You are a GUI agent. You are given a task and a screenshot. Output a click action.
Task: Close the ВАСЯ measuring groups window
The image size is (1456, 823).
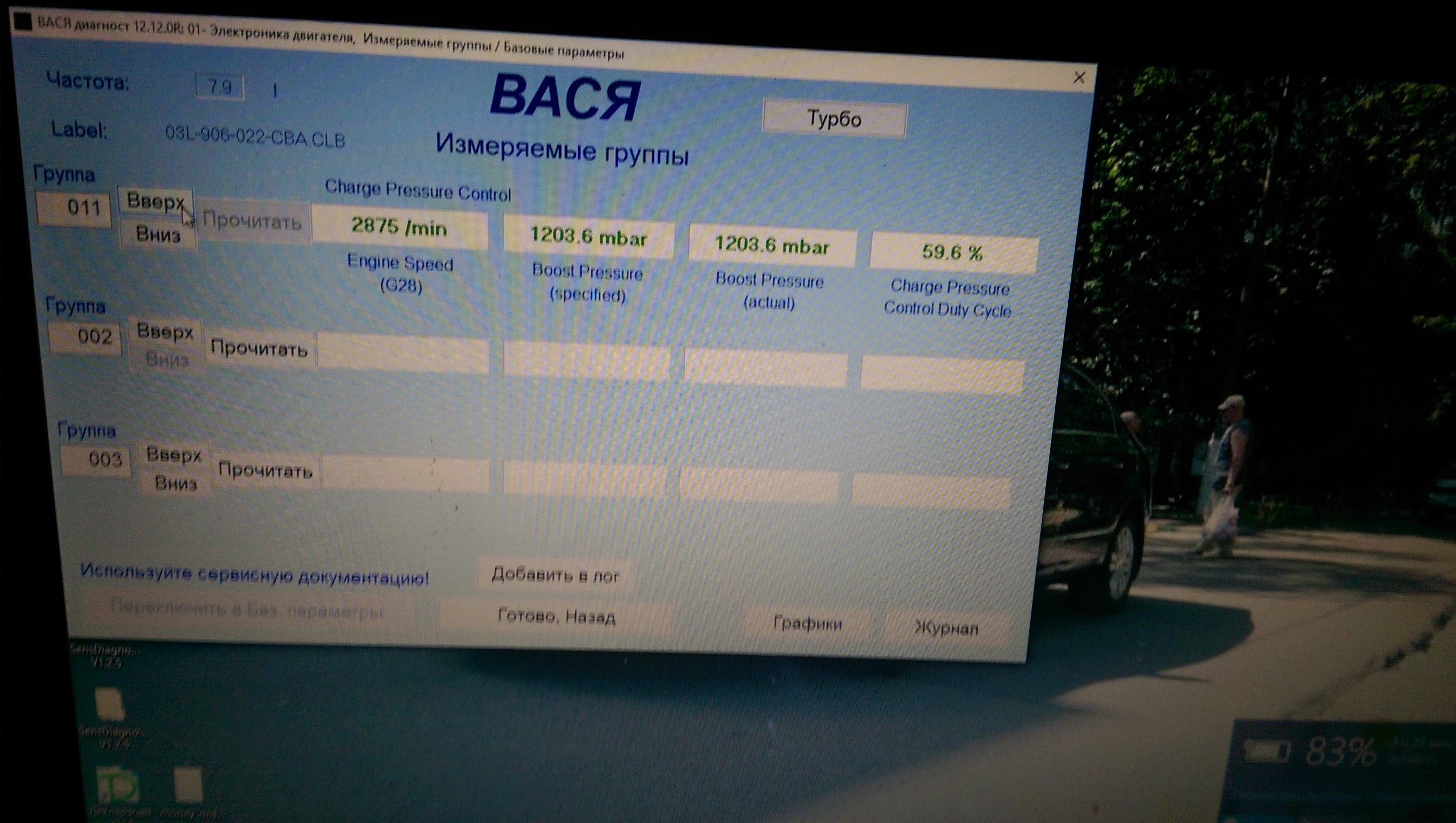(x=1078, y=77)
